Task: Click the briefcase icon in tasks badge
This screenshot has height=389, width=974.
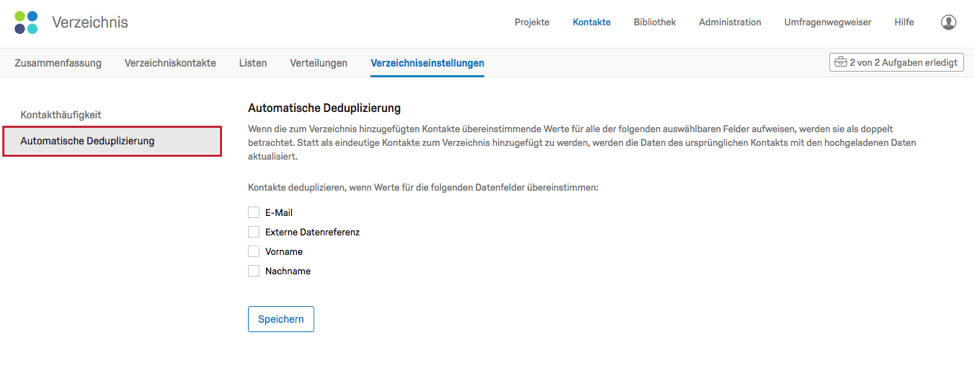Action: coord(840,63)
